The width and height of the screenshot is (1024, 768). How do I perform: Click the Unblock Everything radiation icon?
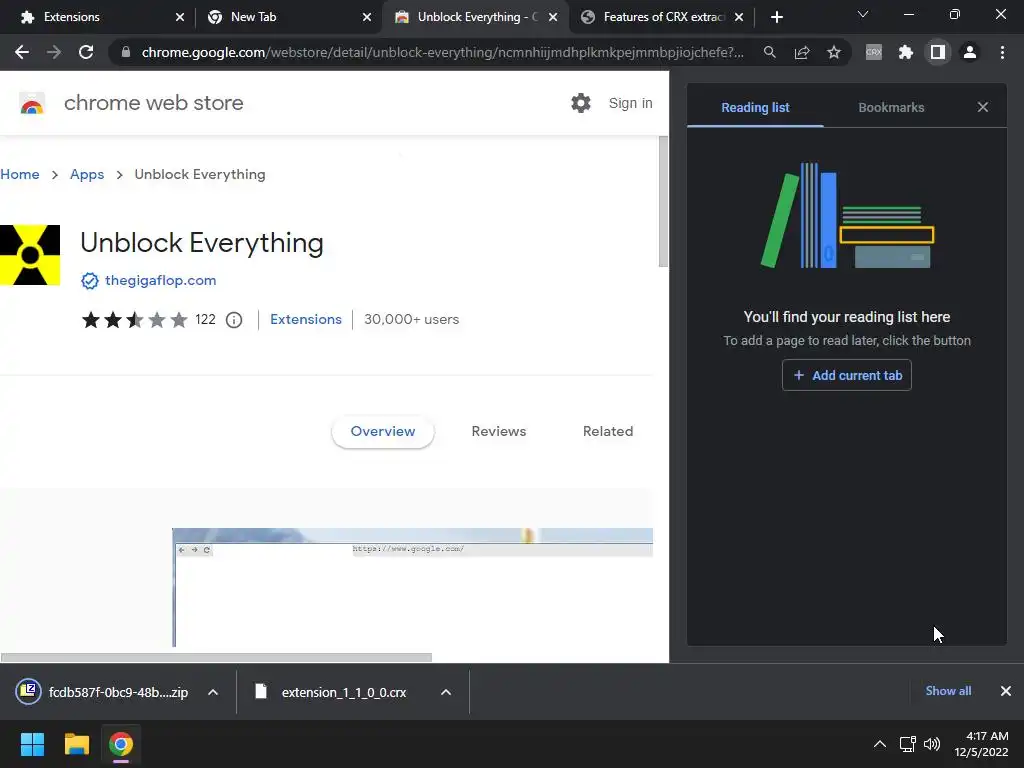tap(29, 255)
